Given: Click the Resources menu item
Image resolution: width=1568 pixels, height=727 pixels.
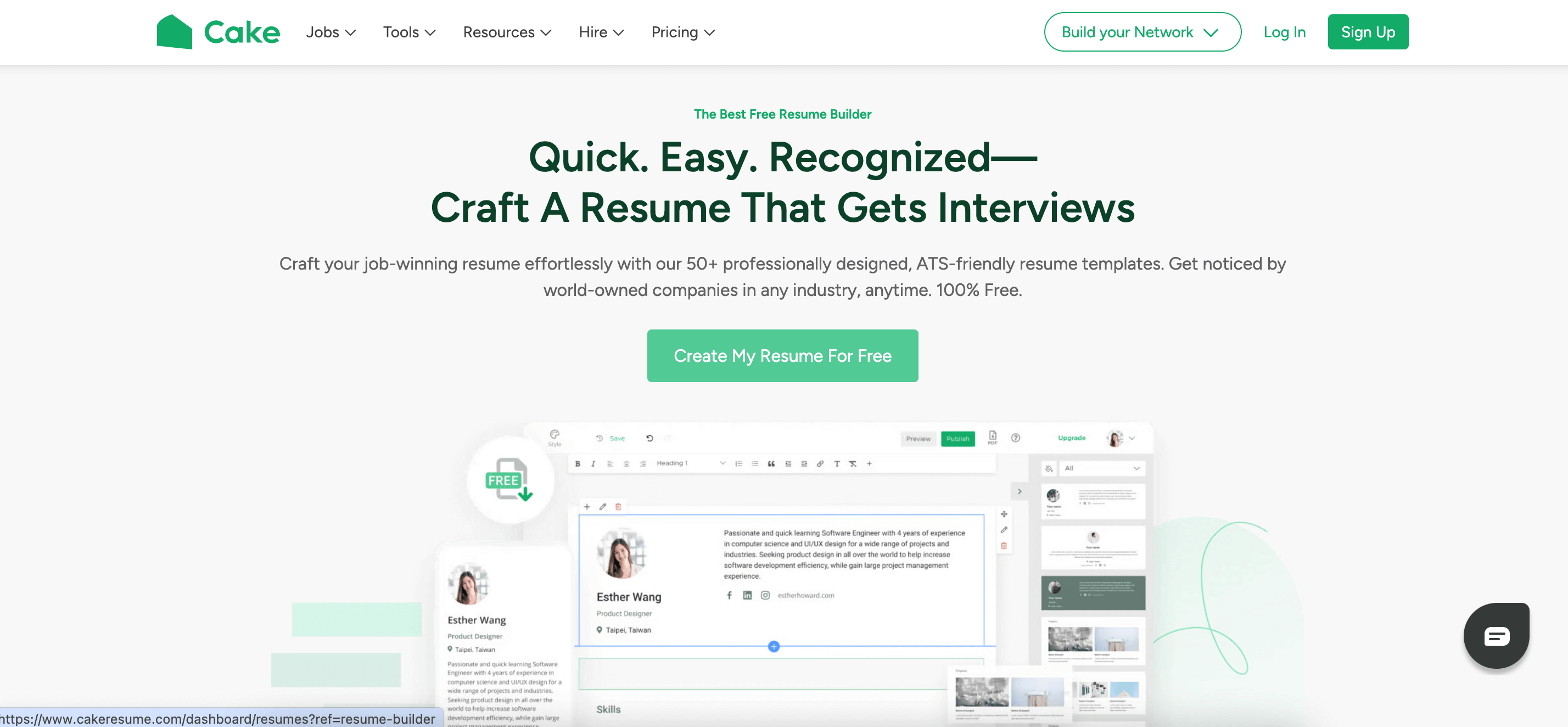Looking at the screenshot, I should [506, 32].
